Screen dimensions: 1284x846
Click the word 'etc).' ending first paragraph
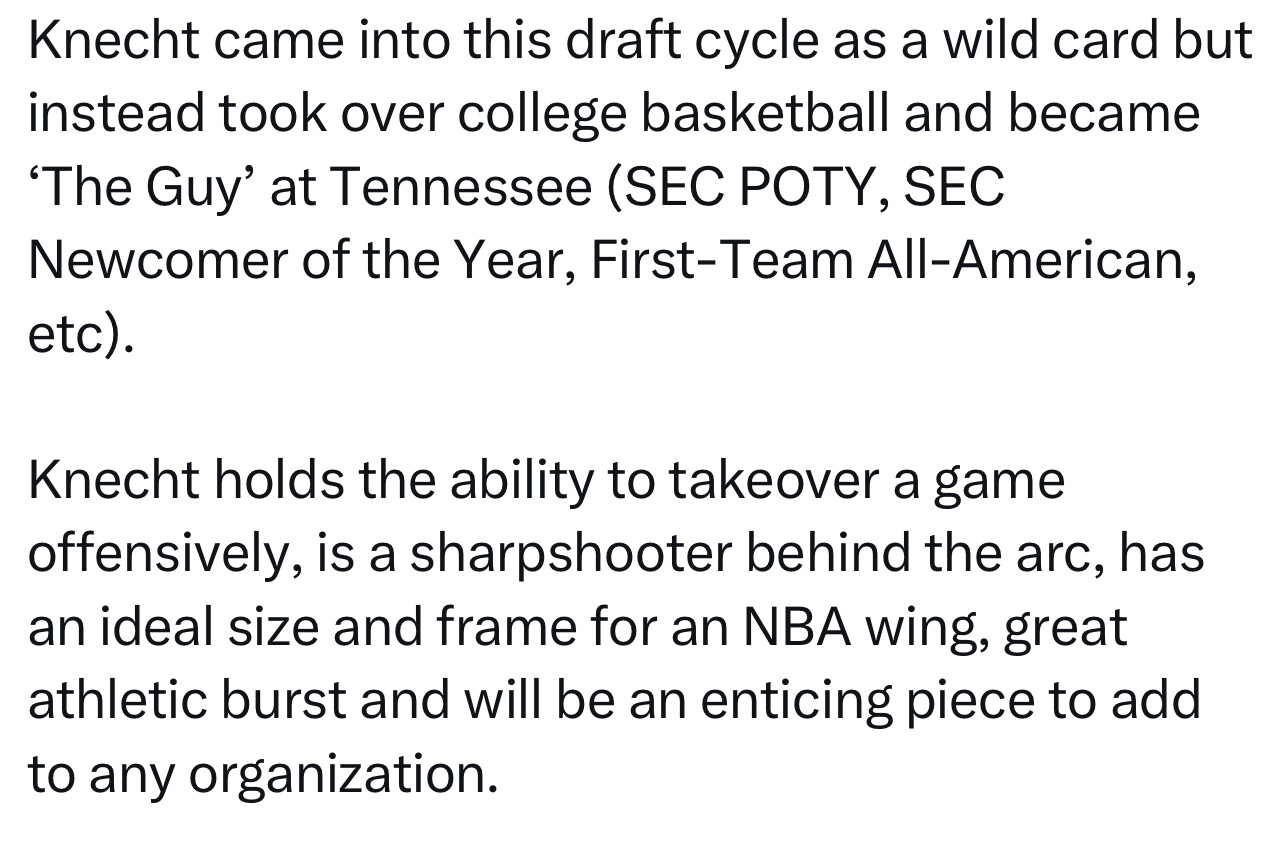click(80, 335)
